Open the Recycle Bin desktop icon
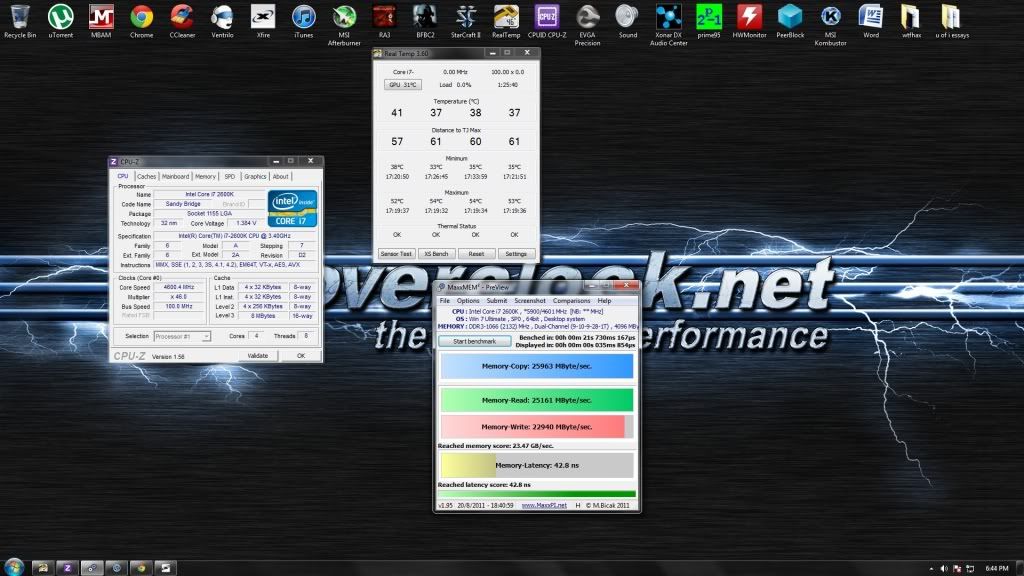The width and height of the screenshot is (1024, 576). click(20, 21)
